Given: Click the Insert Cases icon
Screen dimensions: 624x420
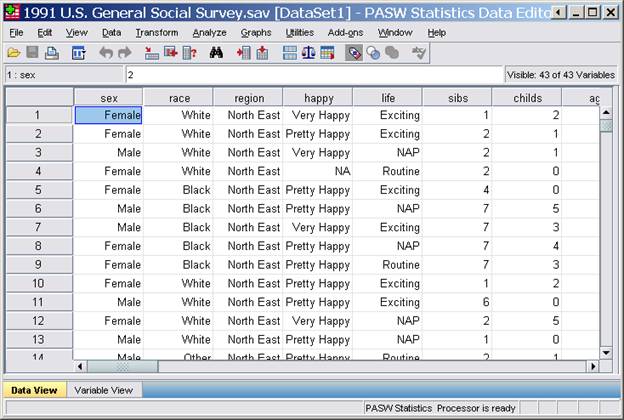Looking at the screenshot, I should (243, 53).
